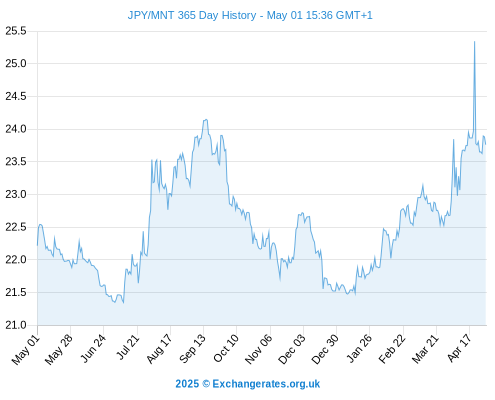Select the Feb 22 x-axis date label

(392, 349)
